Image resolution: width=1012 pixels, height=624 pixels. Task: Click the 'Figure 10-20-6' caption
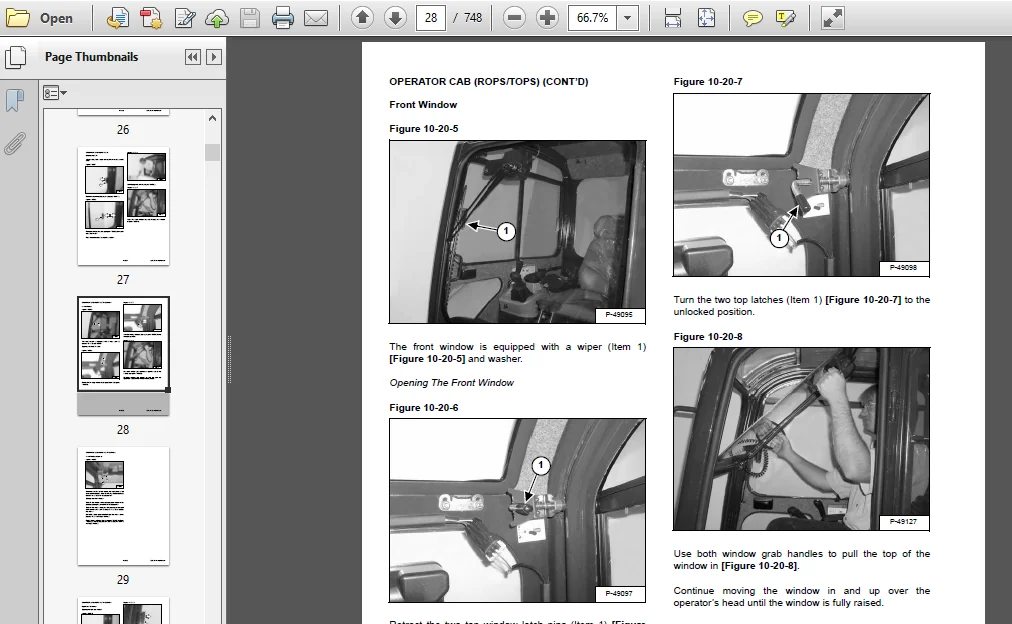pos(423,407)
